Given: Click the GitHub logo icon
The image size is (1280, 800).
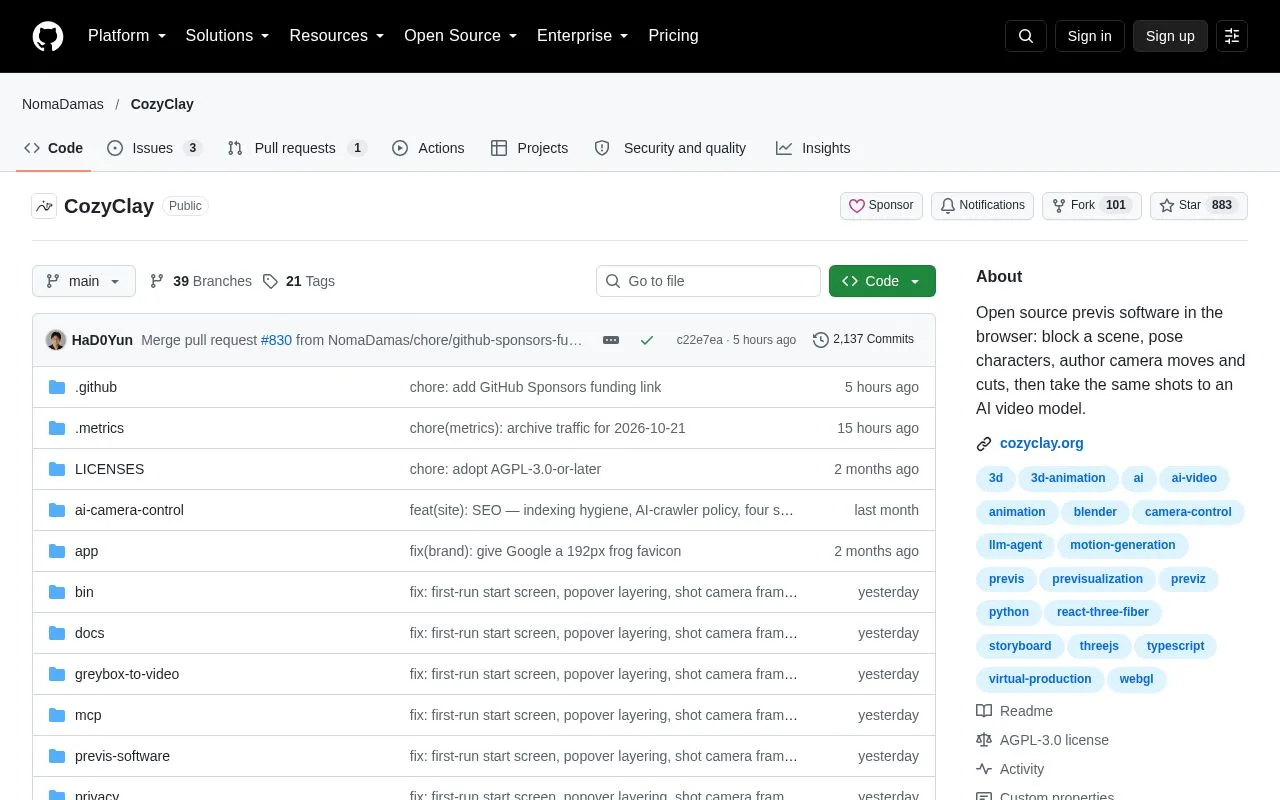Looking at the screenshot, I should click(48, 36).
